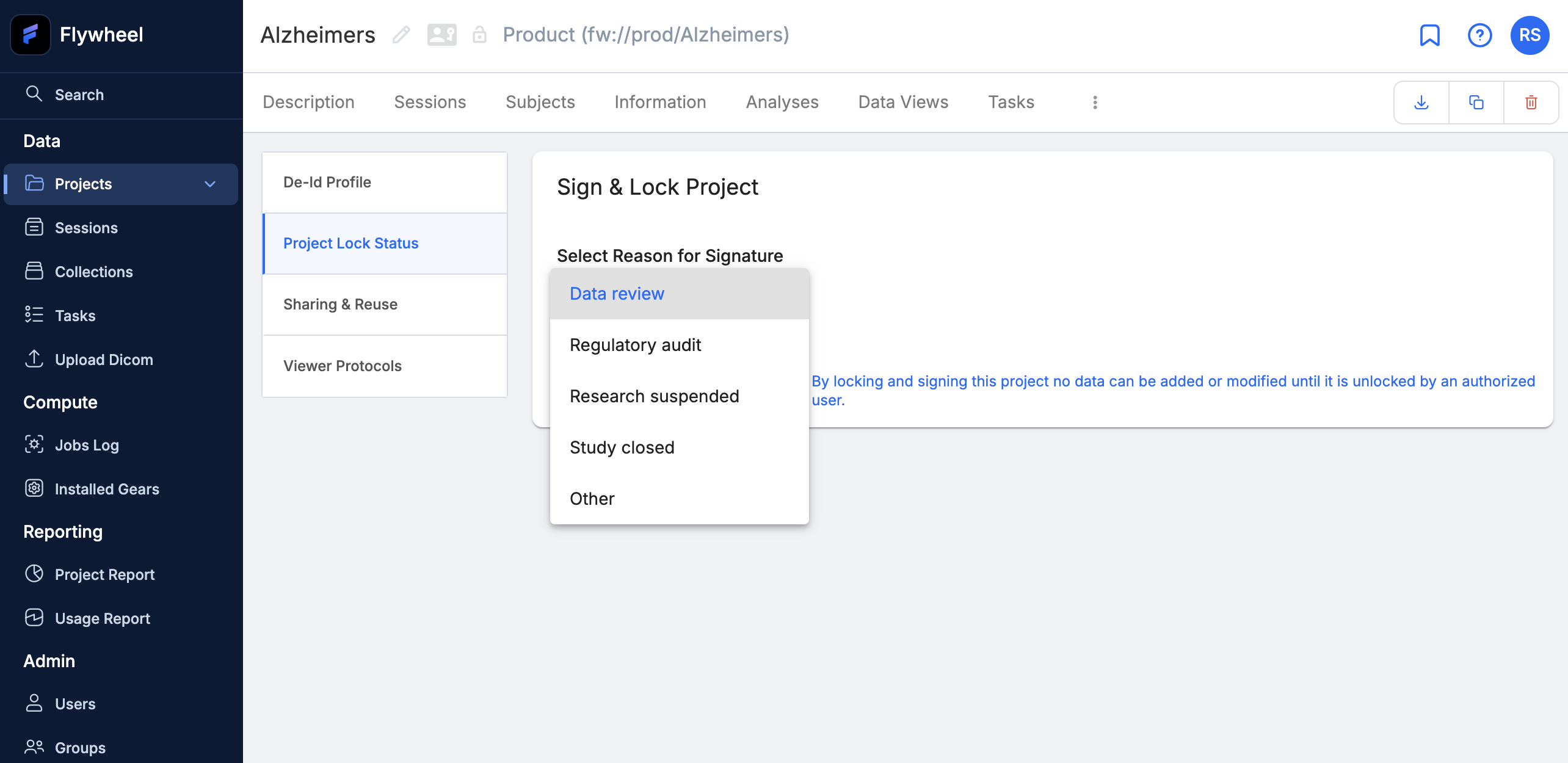
Task: Click the download project icon
Action: [1421, 103]
